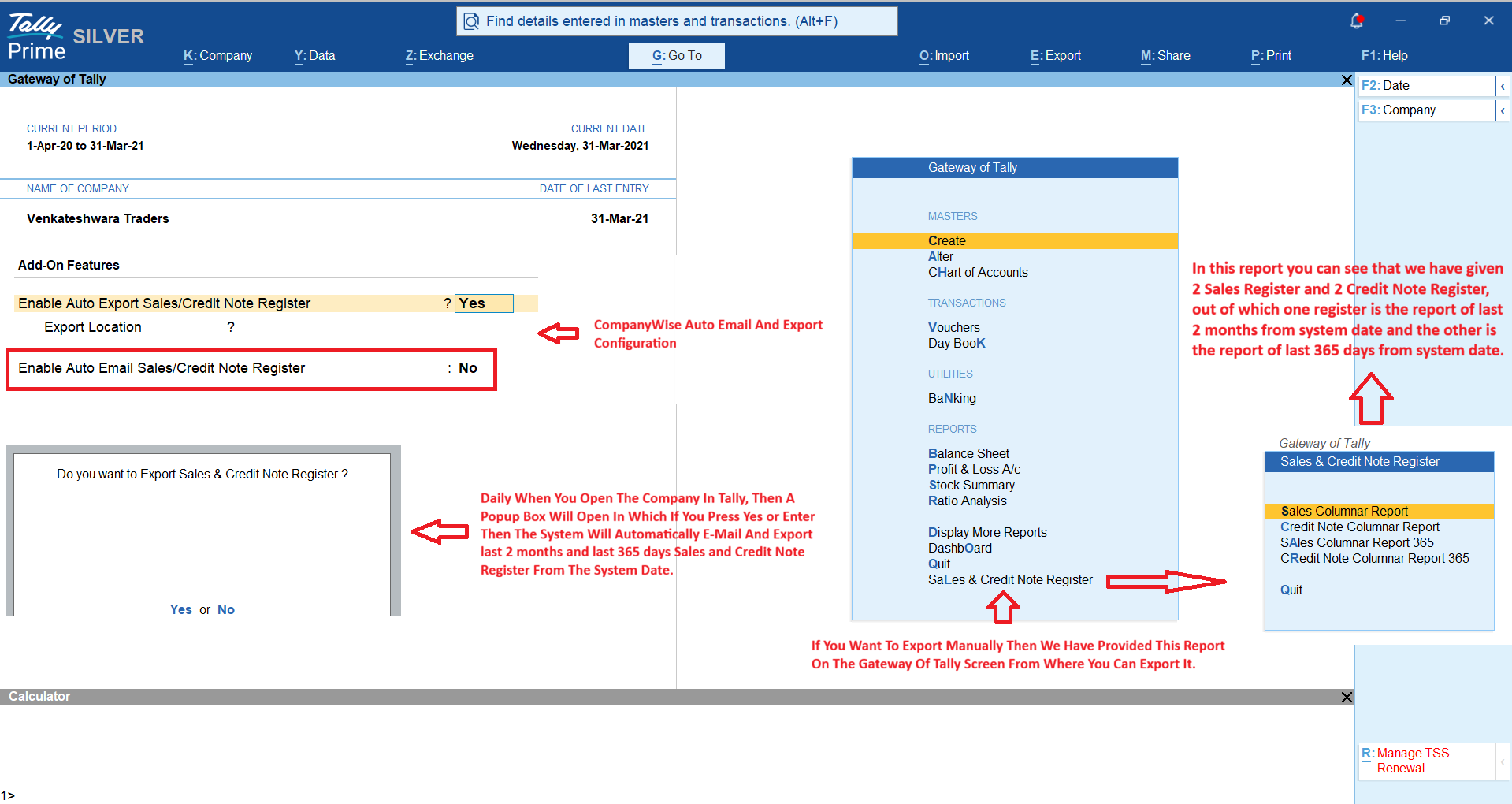Click the F3: Company button
The width and height of the screenshot is (1512, 804).
1427,110
